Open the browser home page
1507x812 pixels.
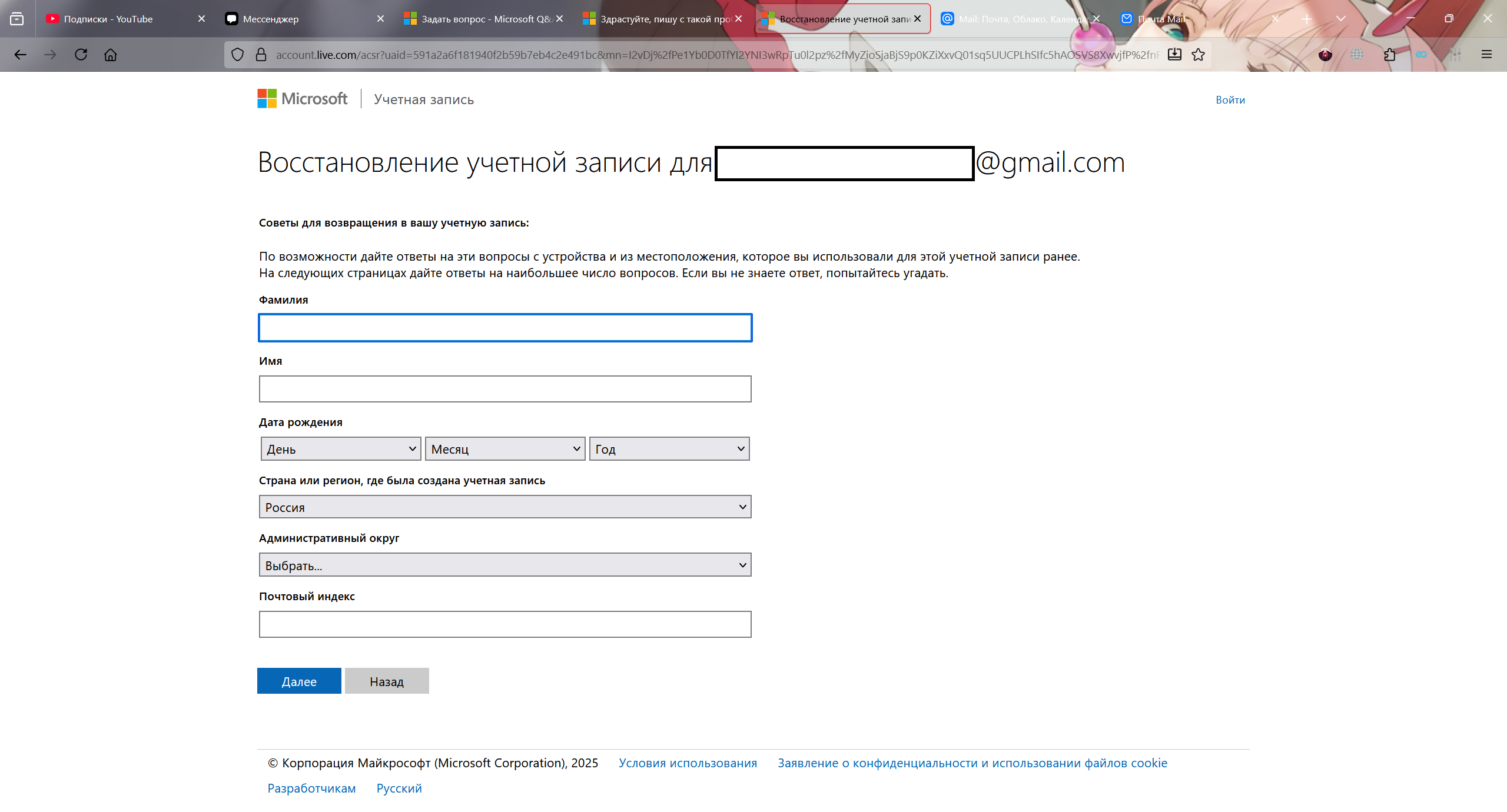click(x=111, y=55)
